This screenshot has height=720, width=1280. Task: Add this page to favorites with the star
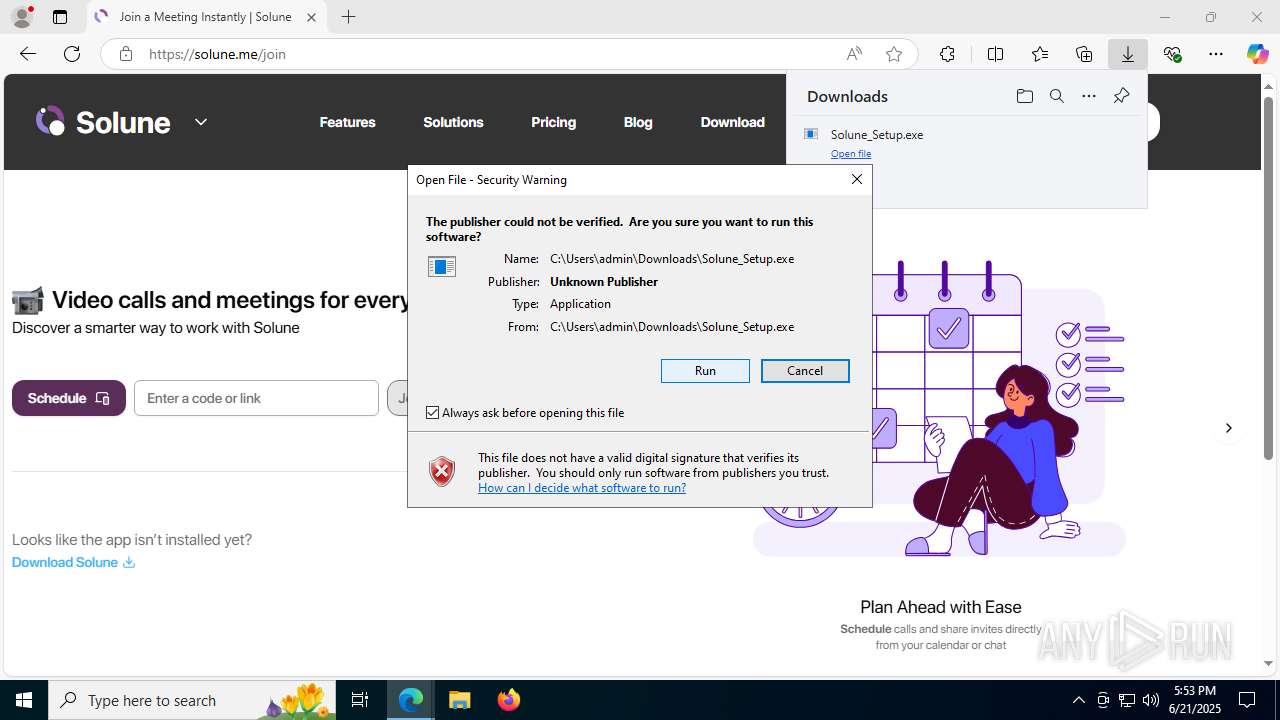pos(894,54)
